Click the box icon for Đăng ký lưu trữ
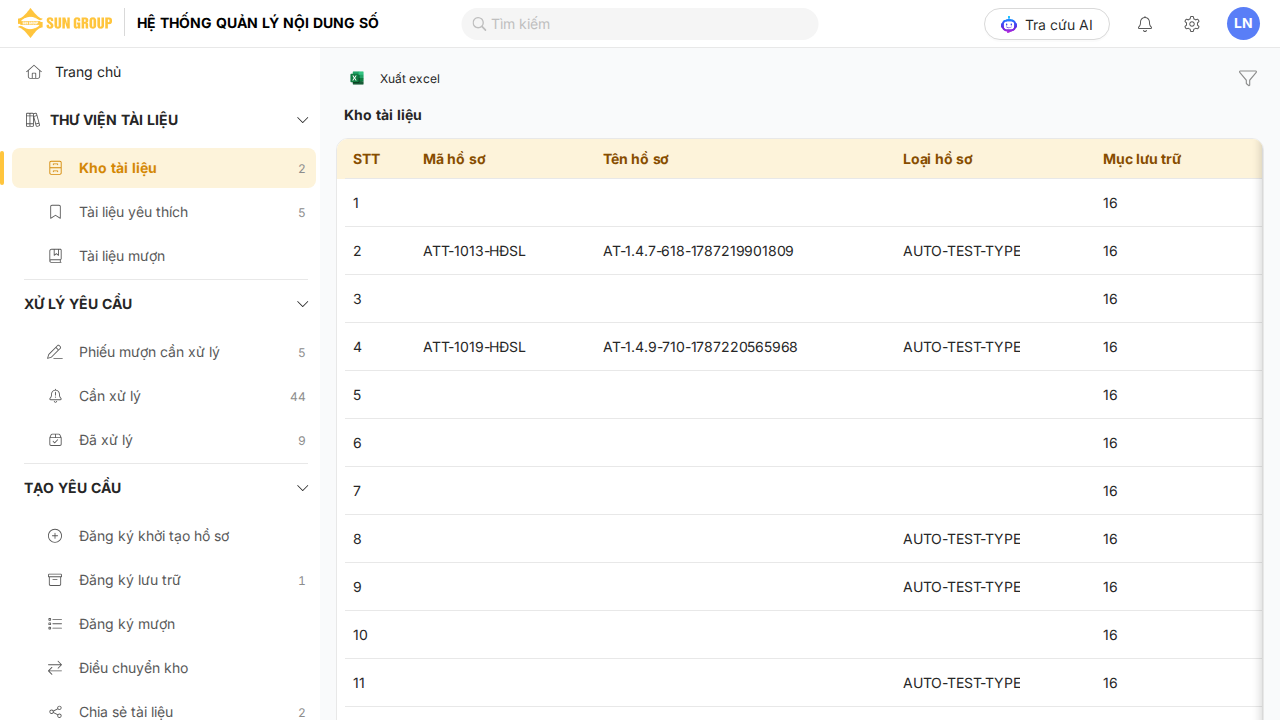This screenshot has height=720, width=1280. (56, 580)
